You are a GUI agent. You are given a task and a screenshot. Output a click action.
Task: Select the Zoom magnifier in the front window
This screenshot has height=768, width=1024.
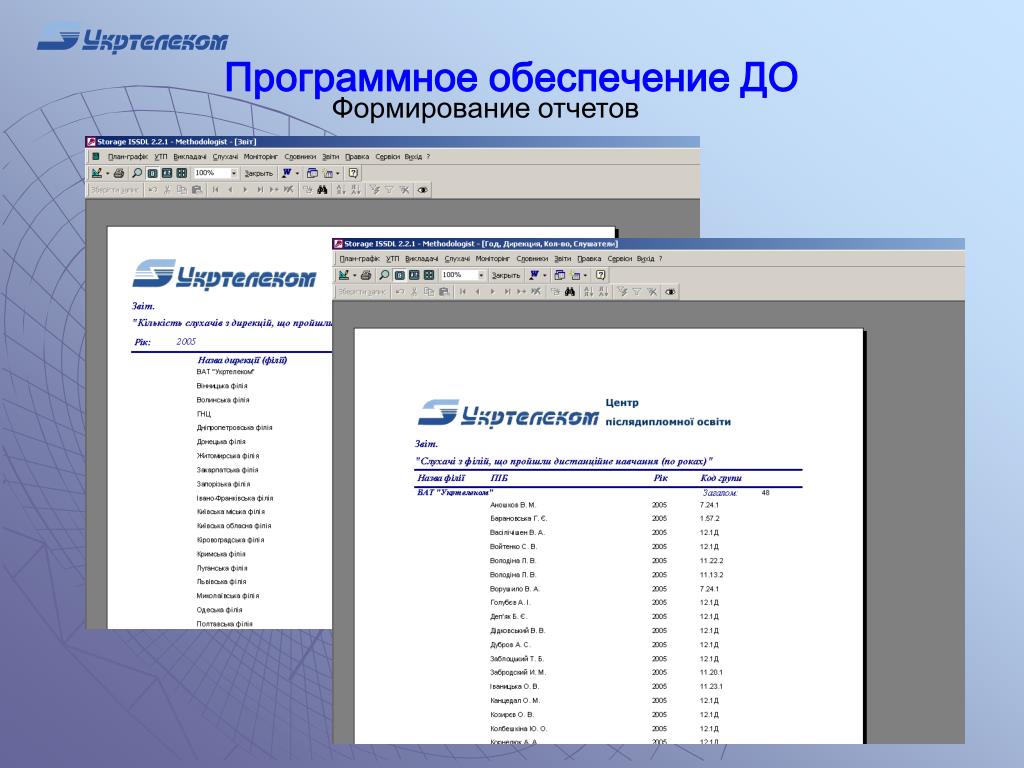384,275
